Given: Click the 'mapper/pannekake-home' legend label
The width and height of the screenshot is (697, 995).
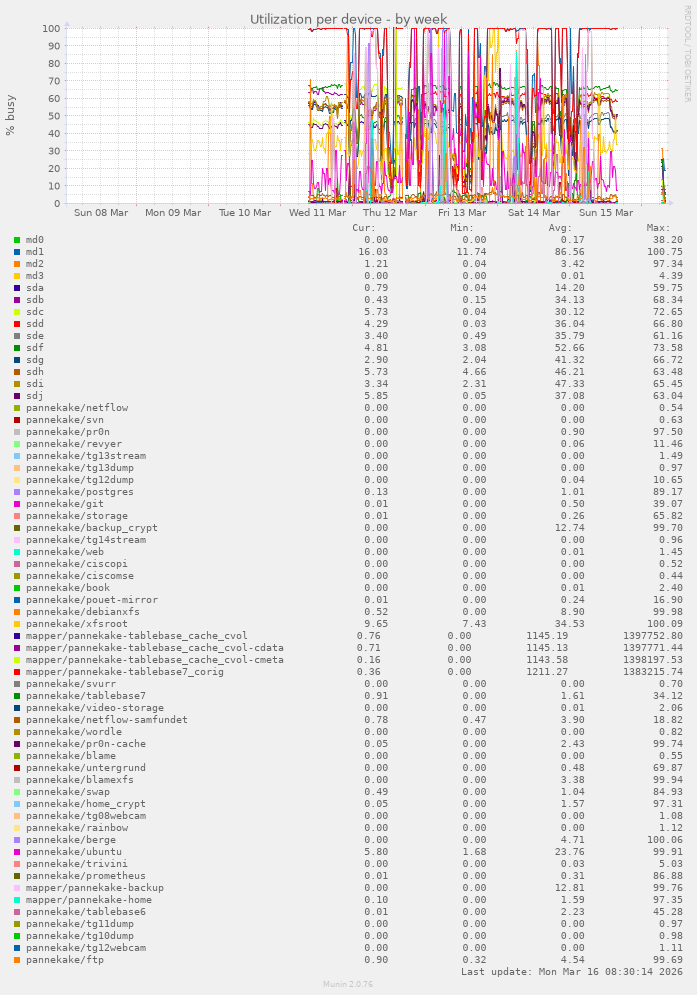Looking at the screenshot, I should [89, 900].
